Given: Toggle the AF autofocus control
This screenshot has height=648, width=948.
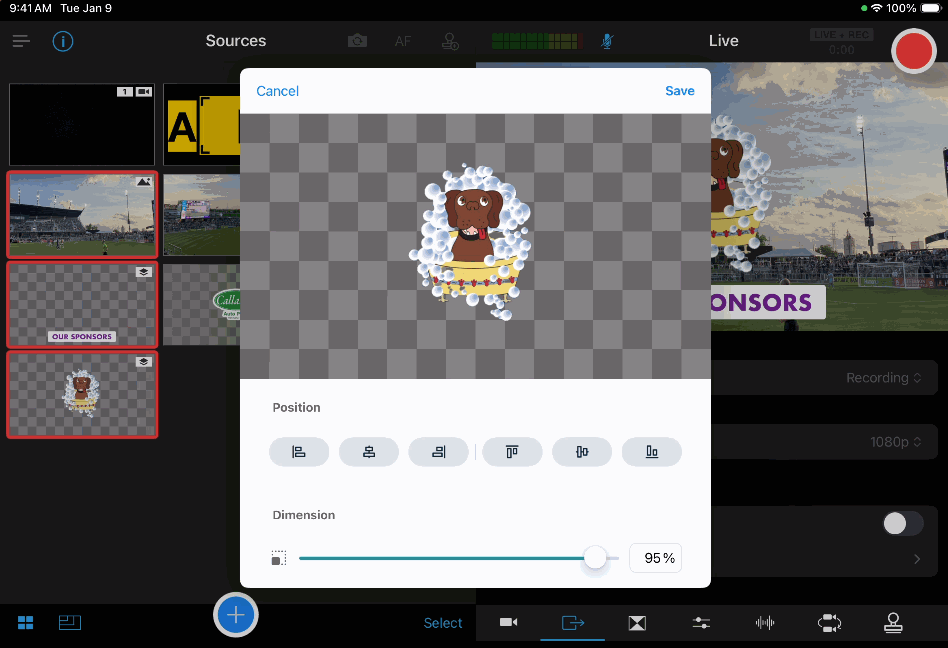Looking at the screenshot, I should pyautogui.click(x=403, y=41).
